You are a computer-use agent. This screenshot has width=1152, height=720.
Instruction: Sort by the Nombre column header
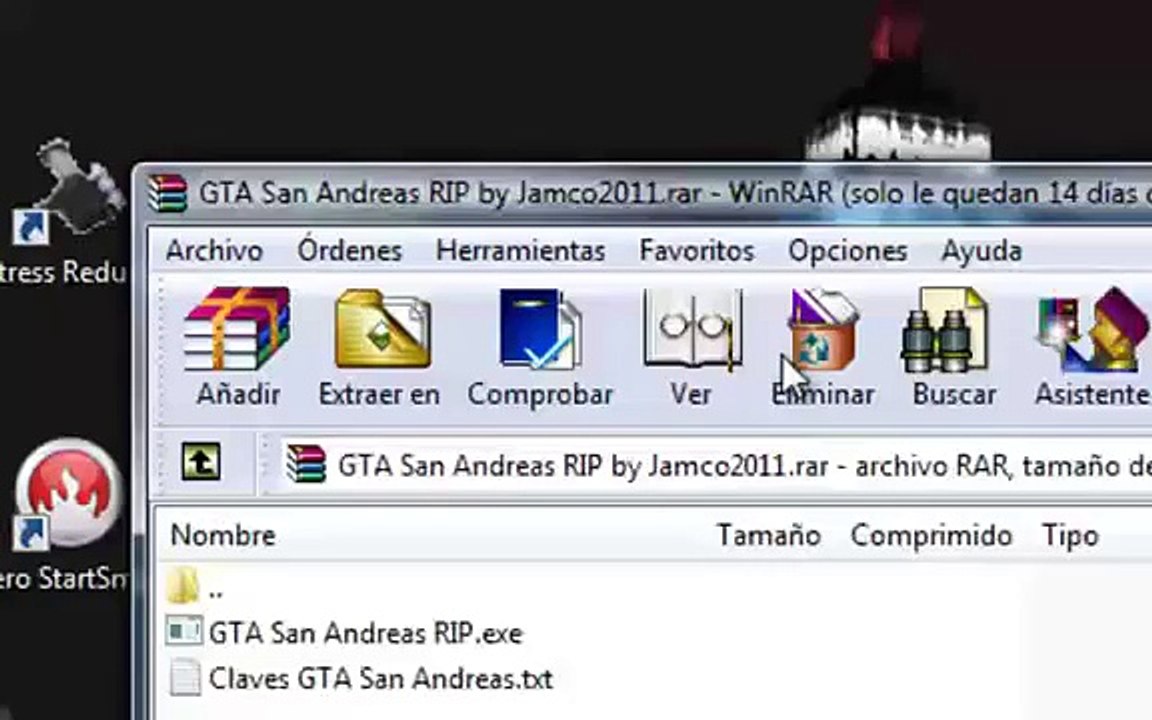(223, 536)
